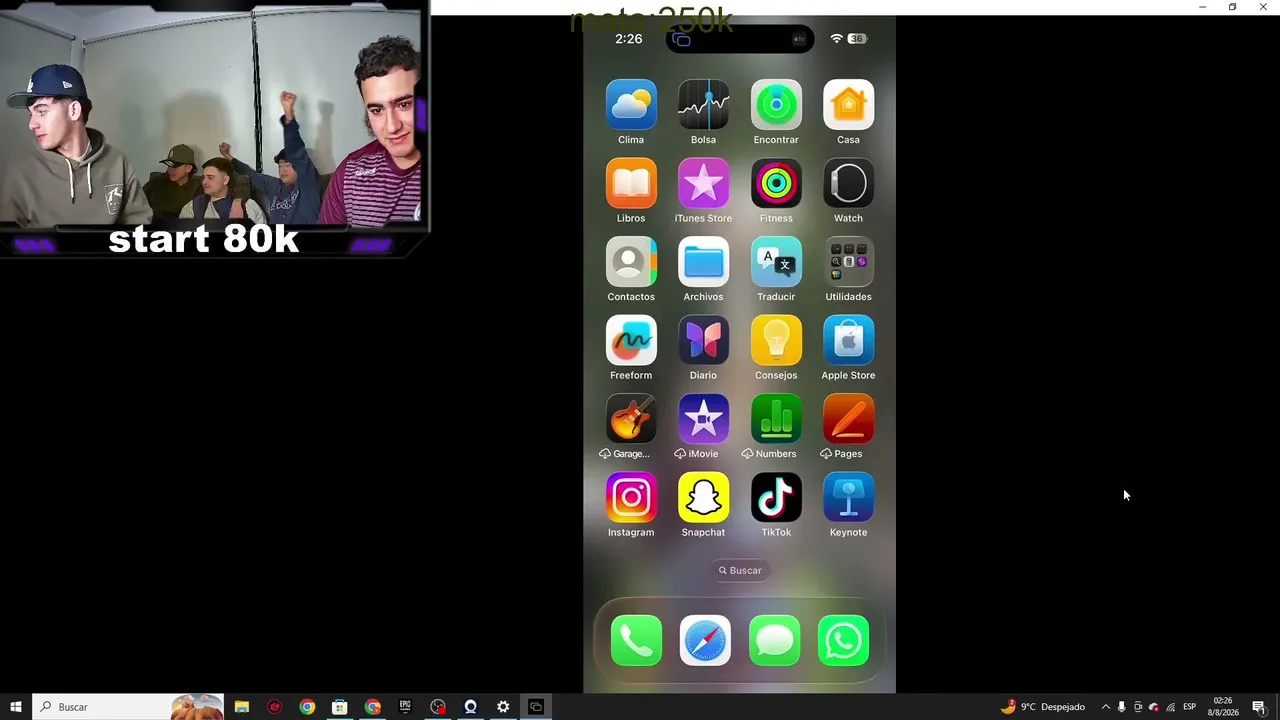Open the taskbar clock and calendar

(x=1223, y=707)
